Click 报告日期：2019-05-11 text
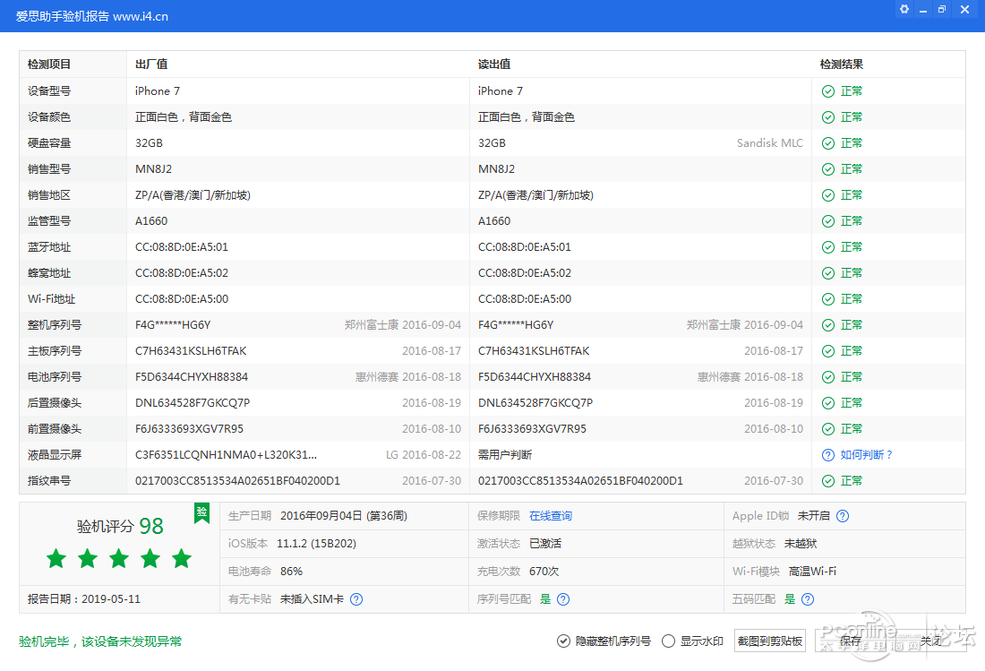985x671 pixels. click(84, 599)
